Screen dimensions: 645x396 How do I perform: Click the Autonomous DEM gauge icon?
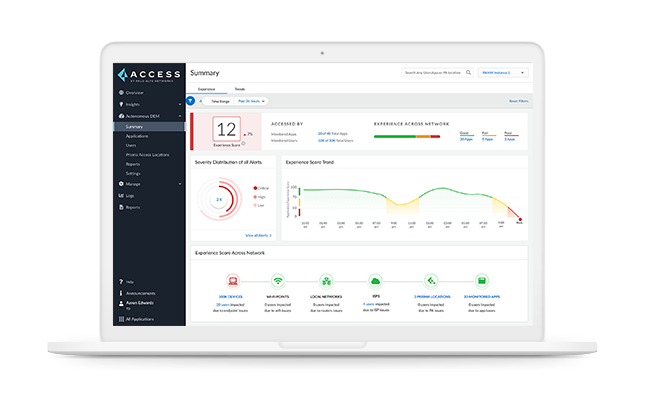[121, 116]
